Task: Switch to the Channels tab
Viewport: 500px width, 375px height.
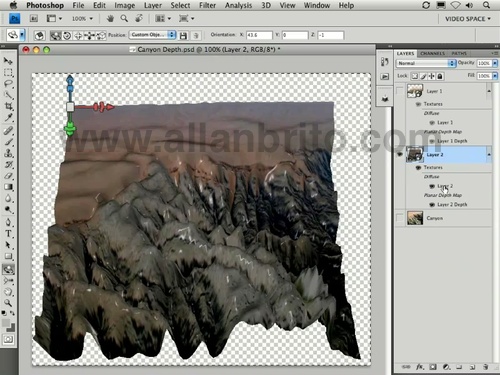Action: (432, 53)
